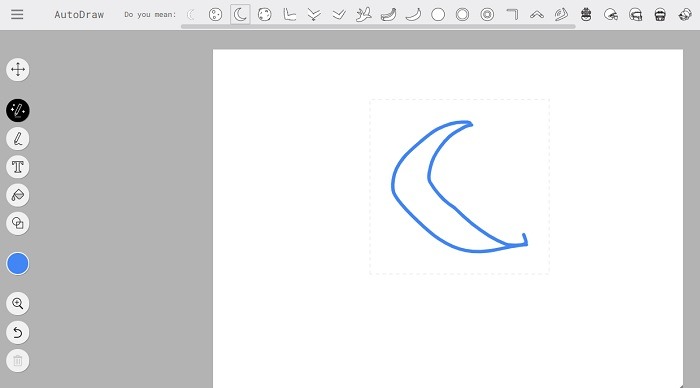
Task: Pick the double check-mark chevron suggestion
Action: 339,15
